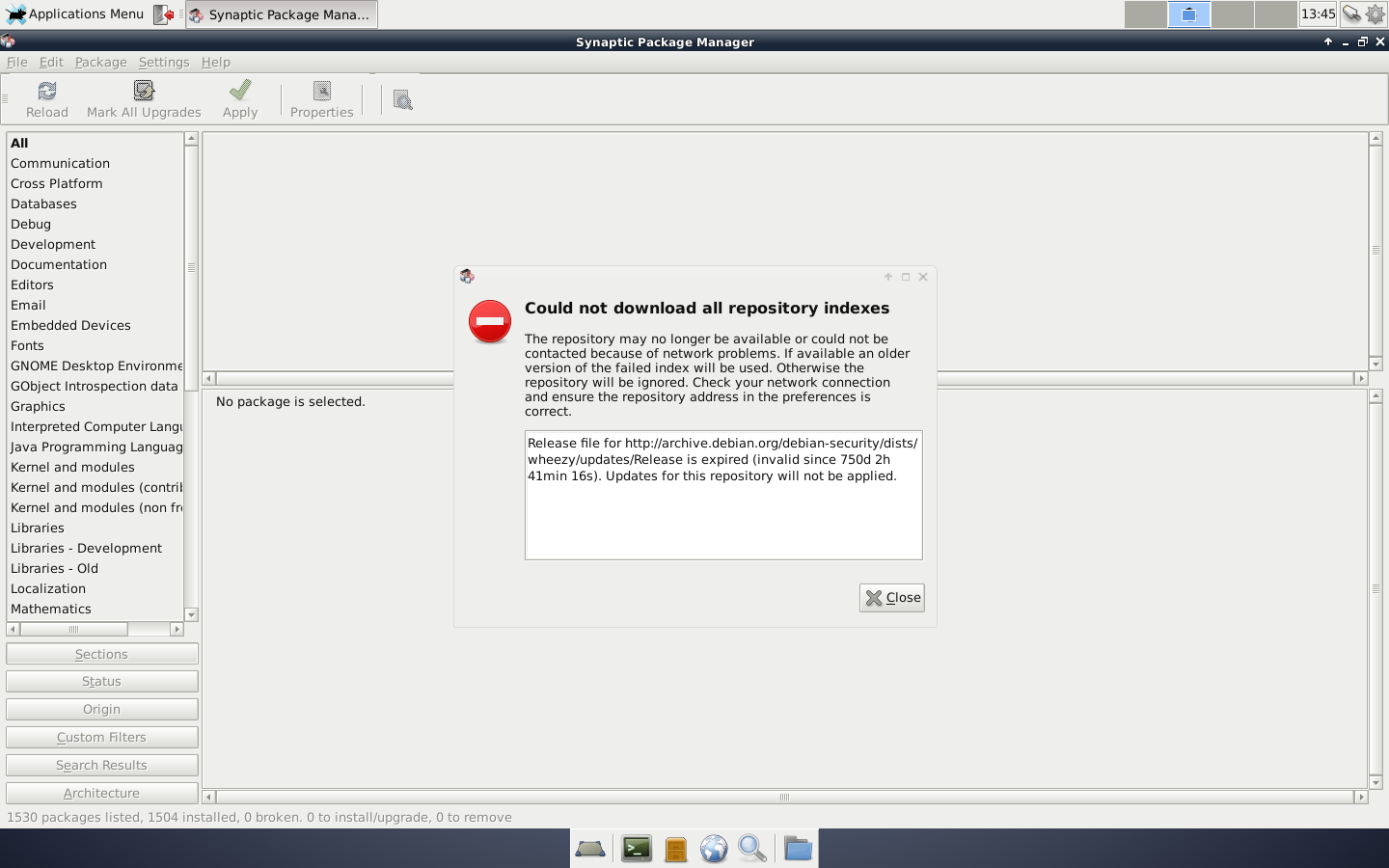The image size is (1389, 868).
Task: Click the X icon on the Close button
Action: 874,598
